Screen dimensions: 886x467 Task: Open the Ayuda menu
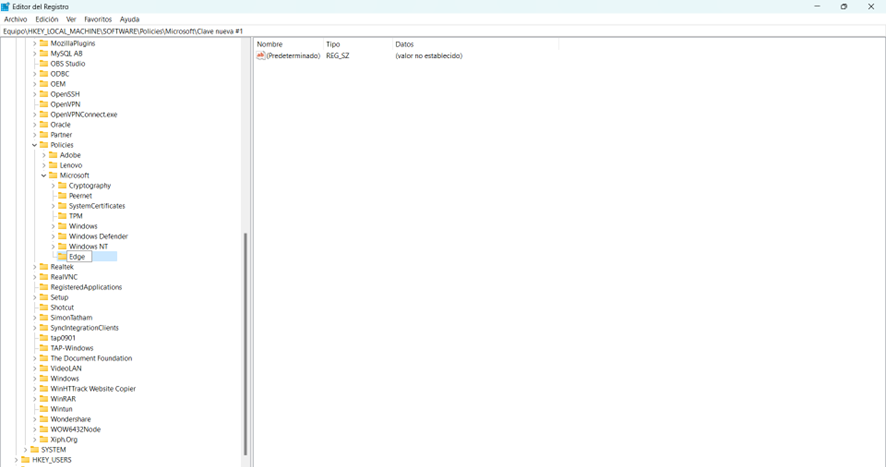click(129, 19)
